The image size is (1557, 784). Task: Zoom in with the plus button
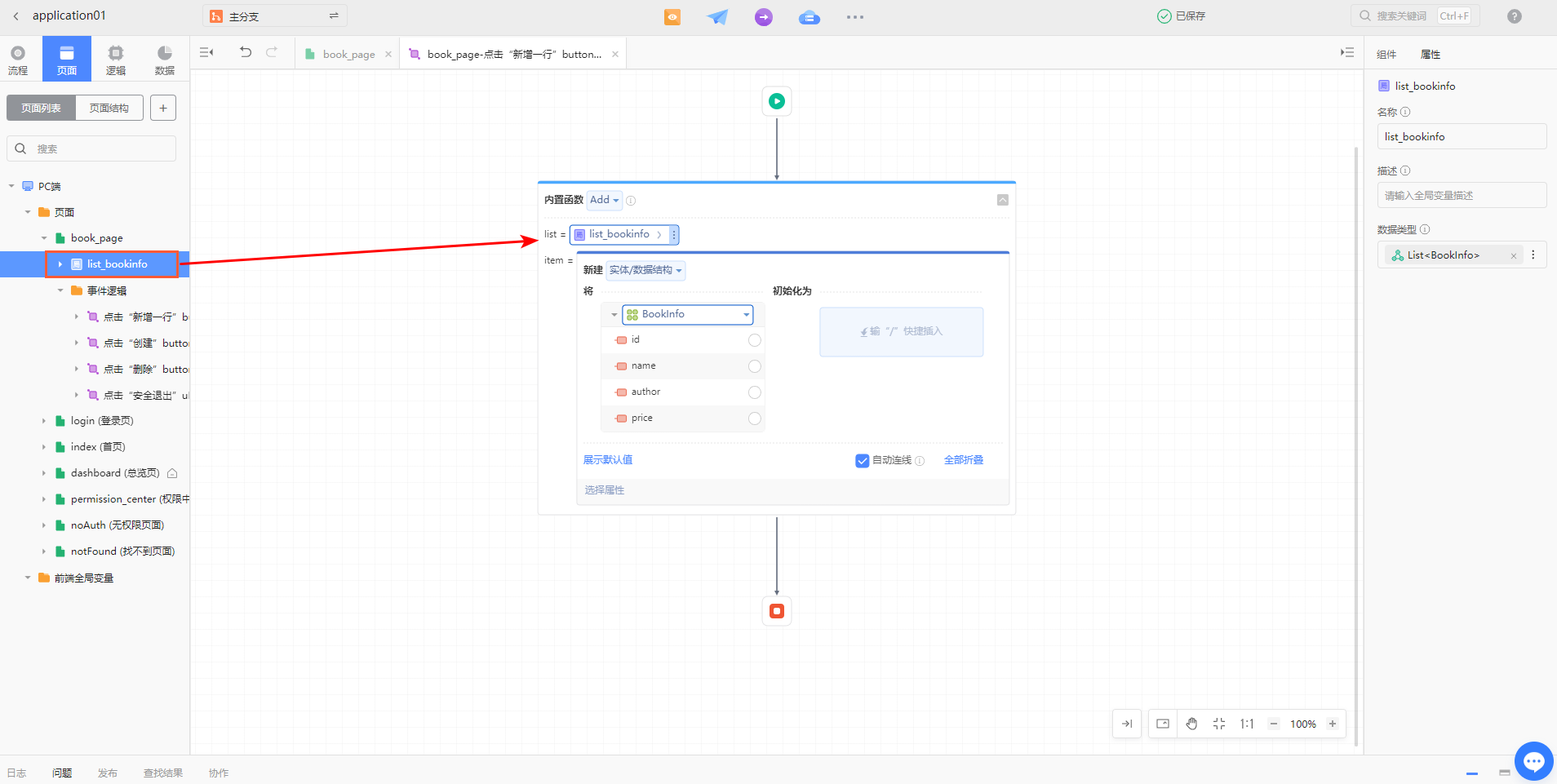1333,724
